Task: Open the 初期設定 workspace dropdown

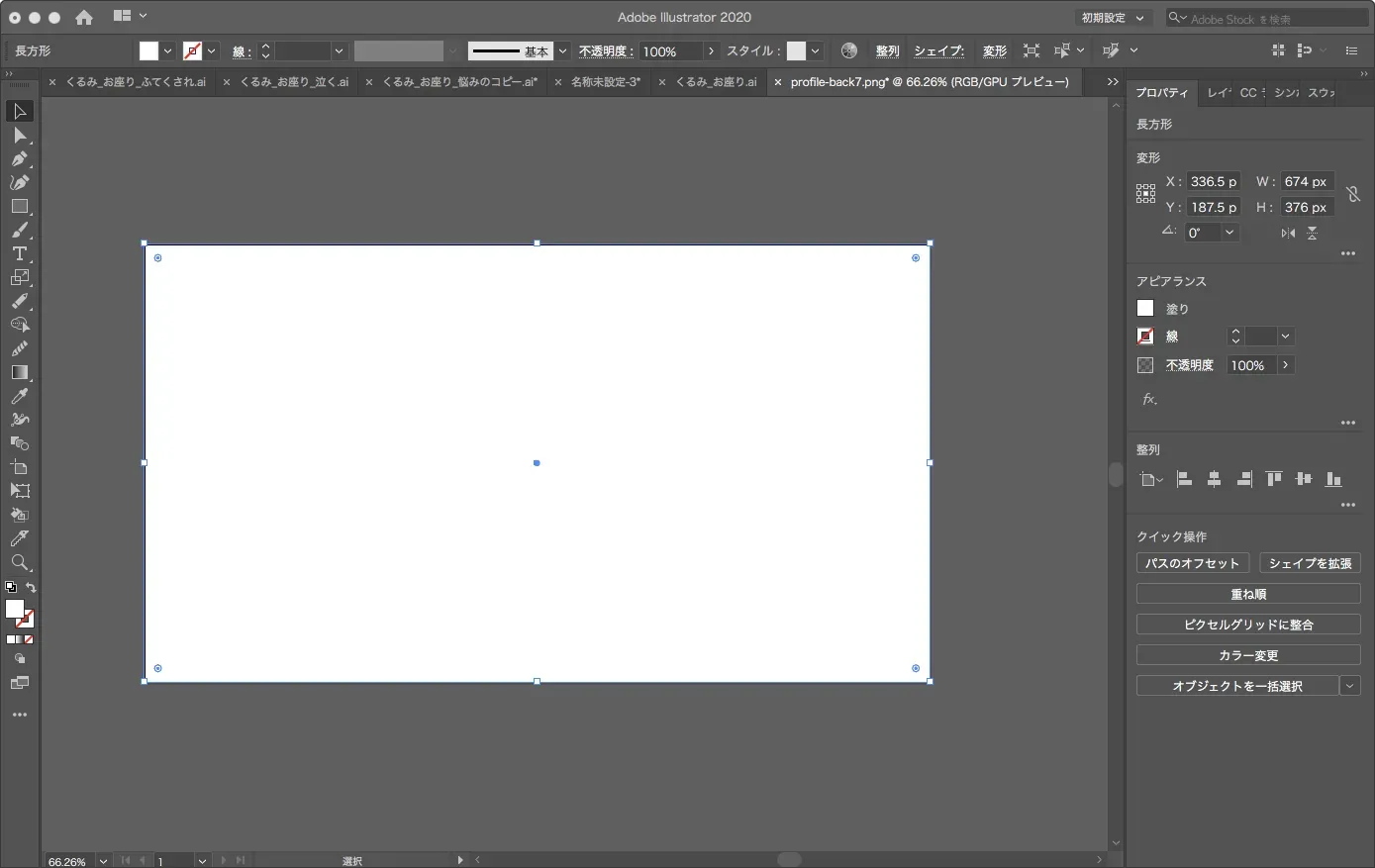Action: pyautogui.click(x=1114, y=18)
